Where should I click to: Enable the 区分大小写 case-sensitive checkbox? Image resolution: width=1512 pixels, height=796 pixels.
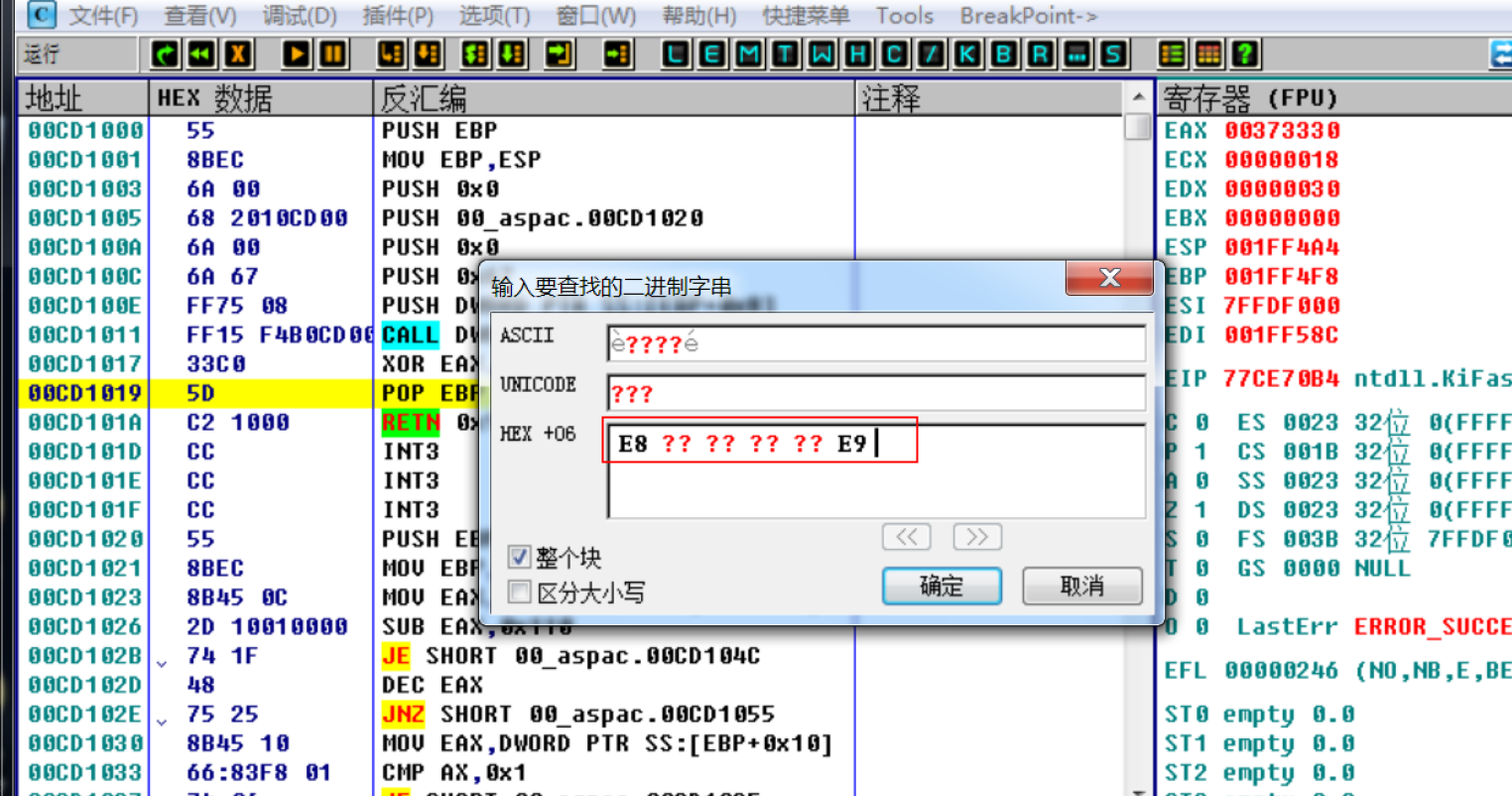[520, 593]
